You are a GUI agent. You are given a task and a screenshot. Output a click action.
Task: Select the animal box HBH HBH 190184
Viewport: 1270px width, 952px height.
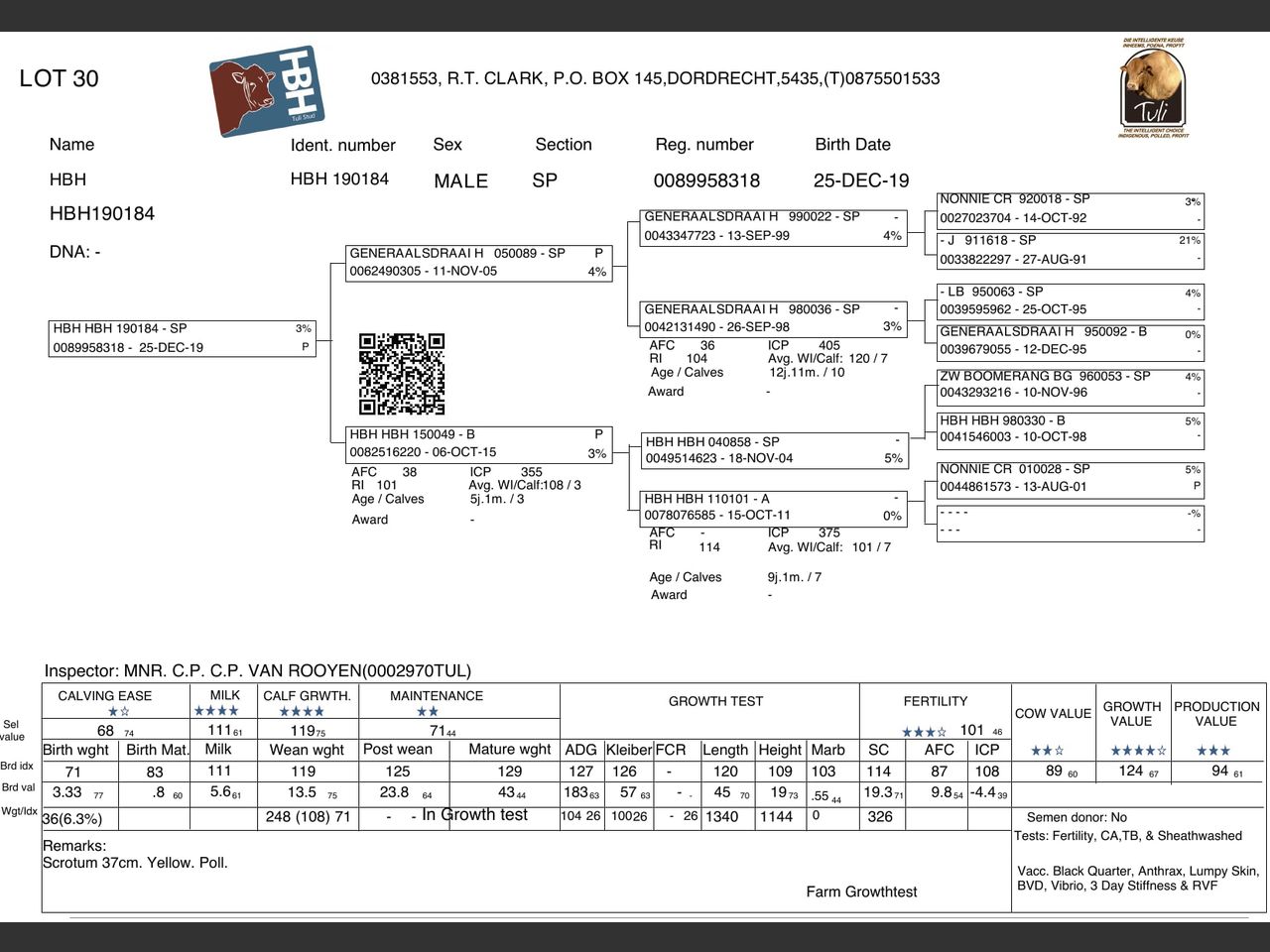coord(183,338)
